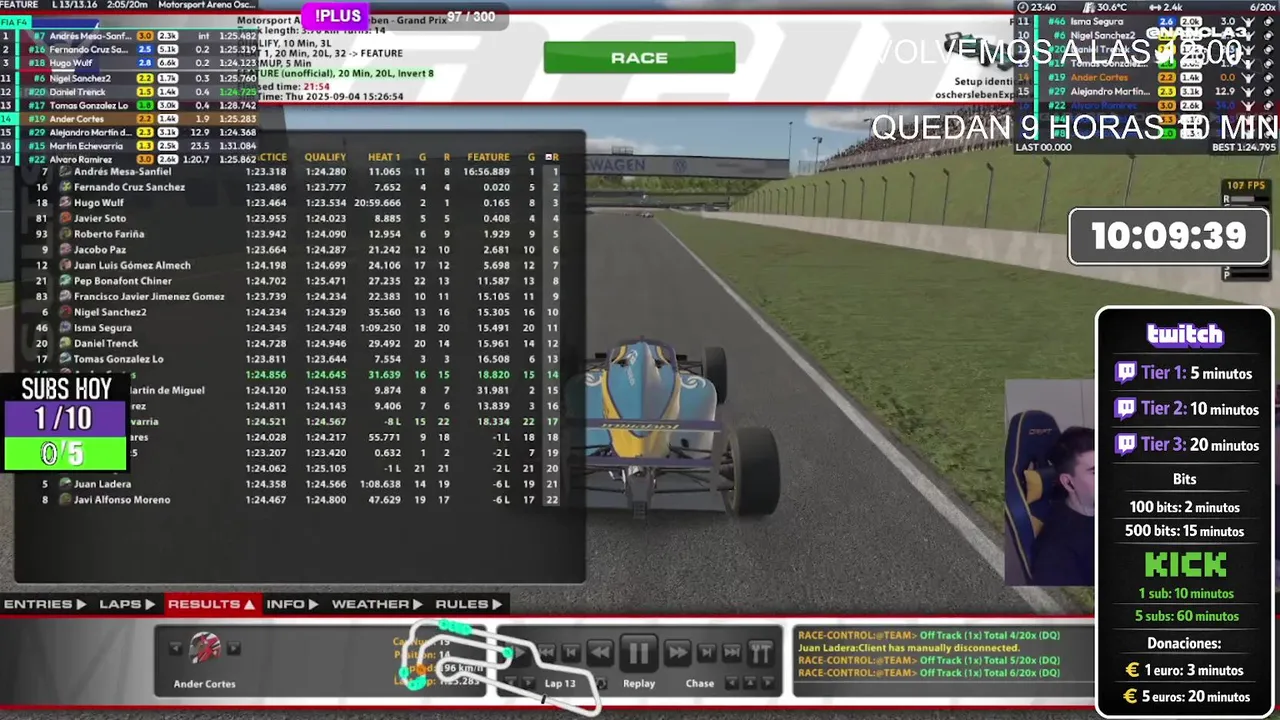Image resolution: width=1280 pixels, height=720 pixels.
Task: Step replay to next frame marker
Action: pyautogui.click(x=706, y=652)
